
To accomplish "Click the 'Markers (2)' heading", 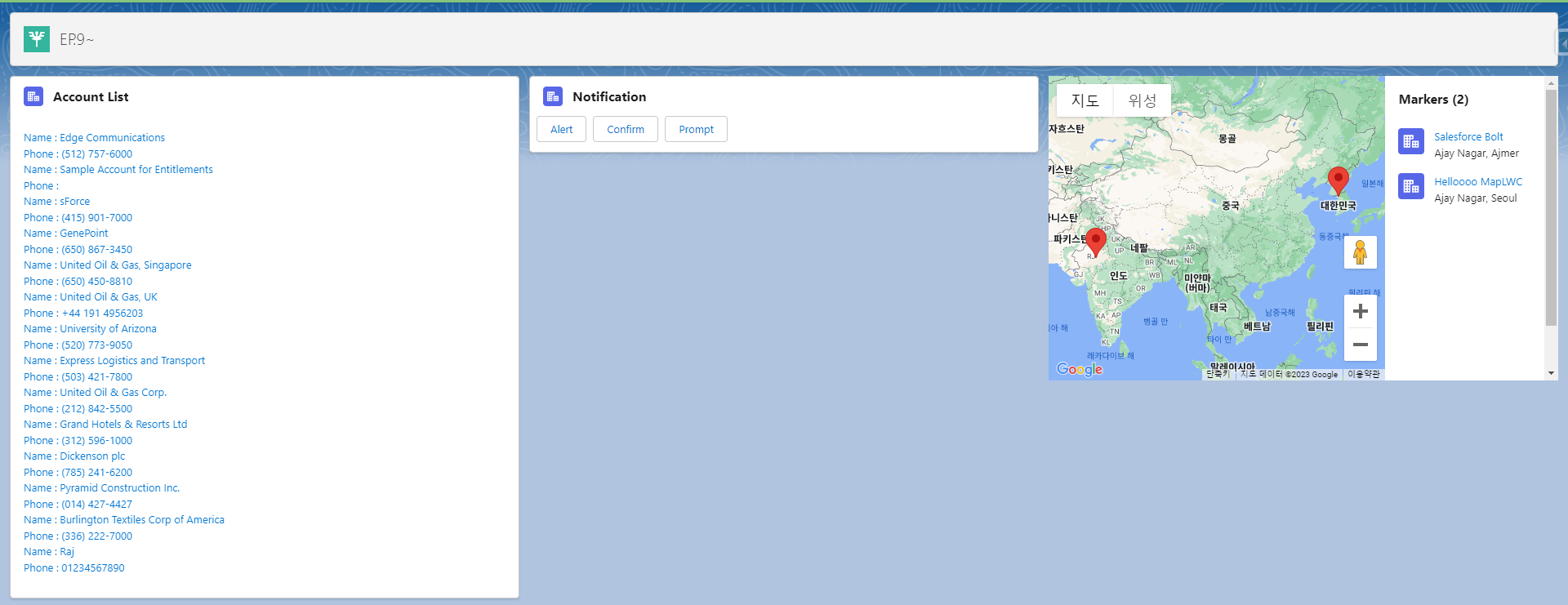I will [x=1433, y=99].
